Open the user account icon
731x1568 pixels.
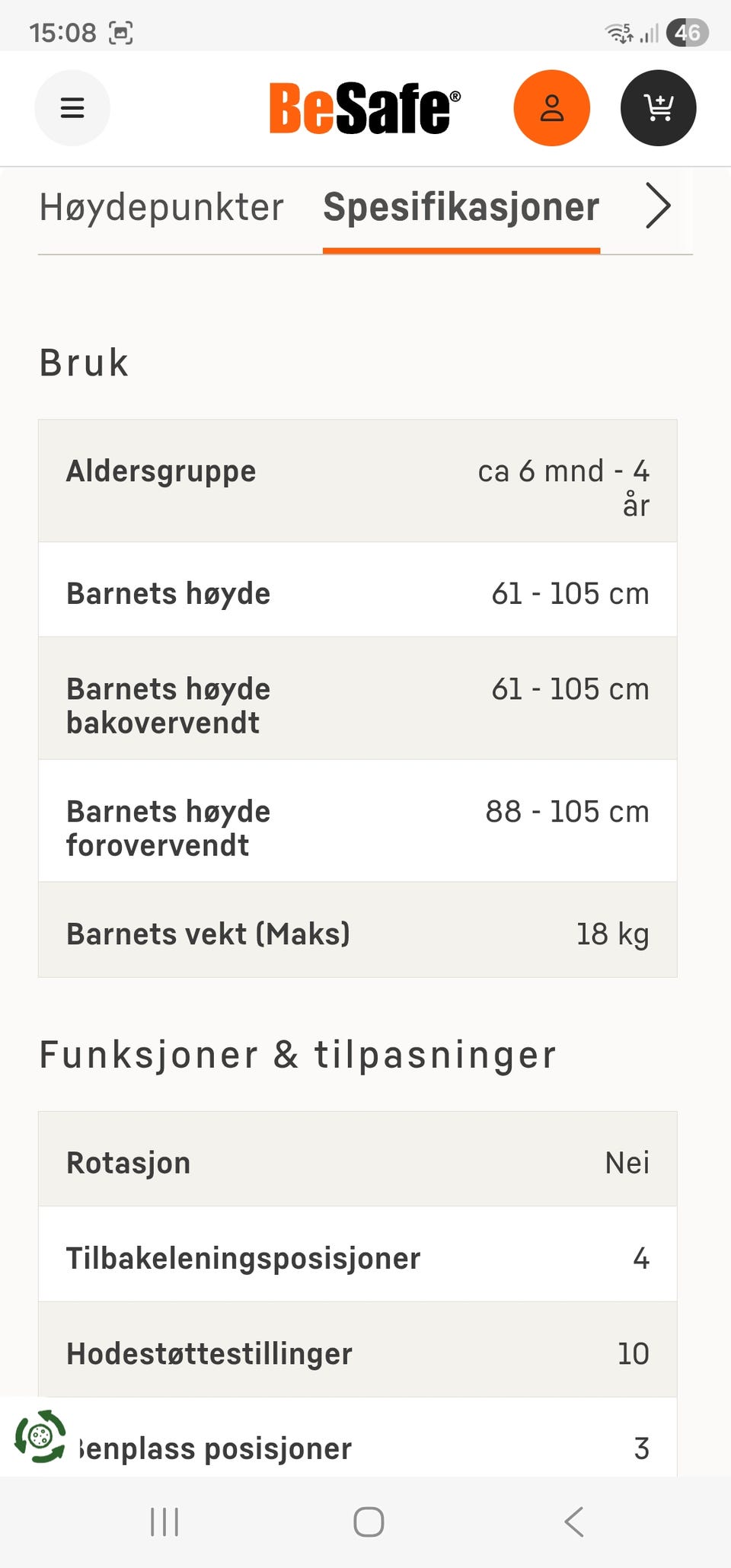553,107
